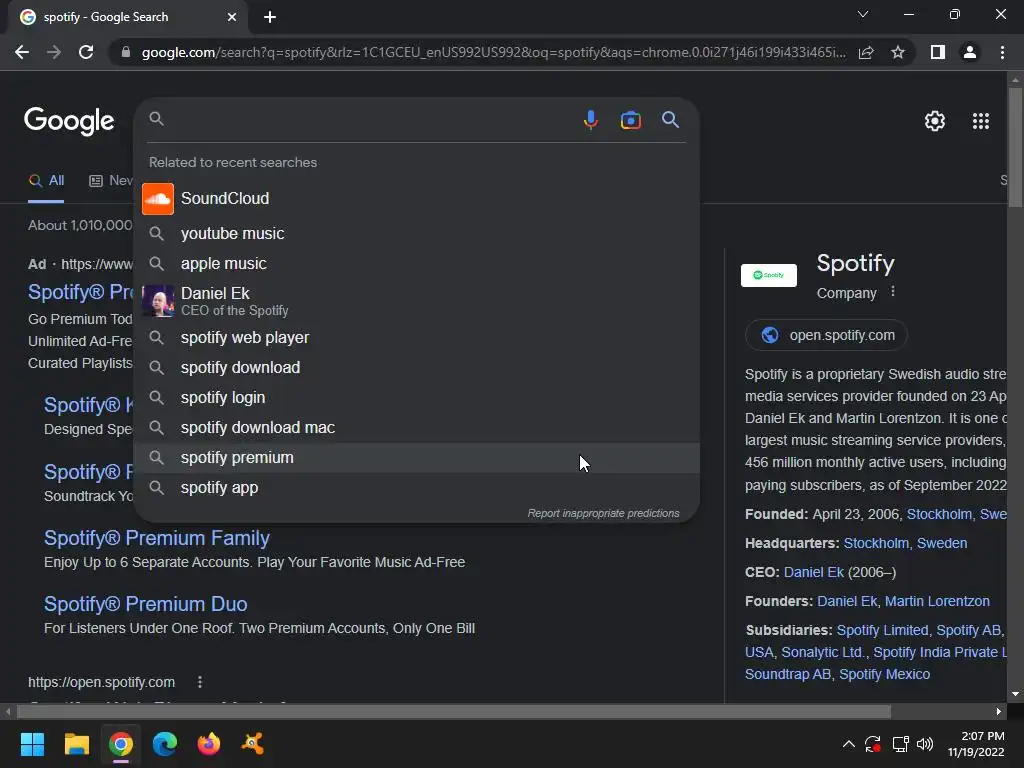Open Spotify Limited subsidiary link
Image resolution: width=1024 pixels, height=768 pixels.
pos(882,630)
